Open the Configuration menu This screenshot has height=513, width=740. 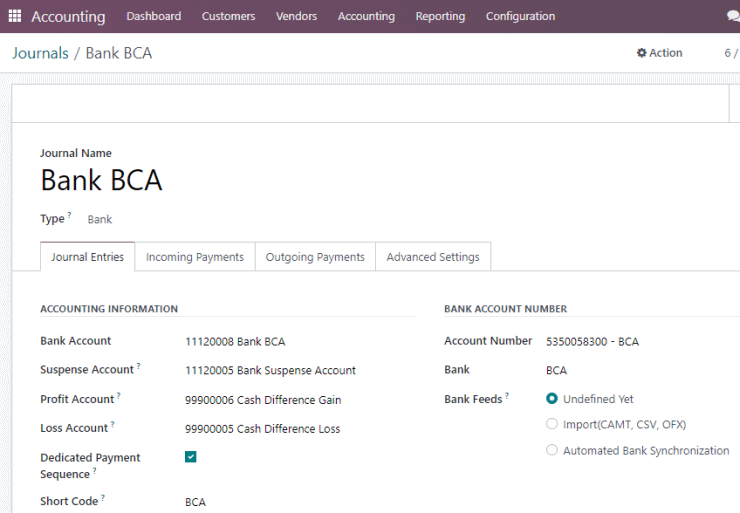pyautogui.click(x=521, y=16)
